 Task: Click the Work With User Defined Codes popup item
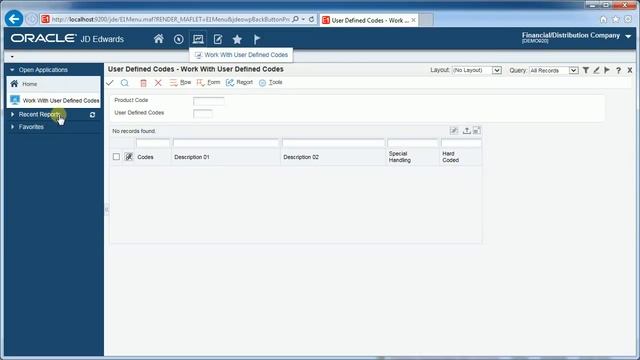(241, 55)
